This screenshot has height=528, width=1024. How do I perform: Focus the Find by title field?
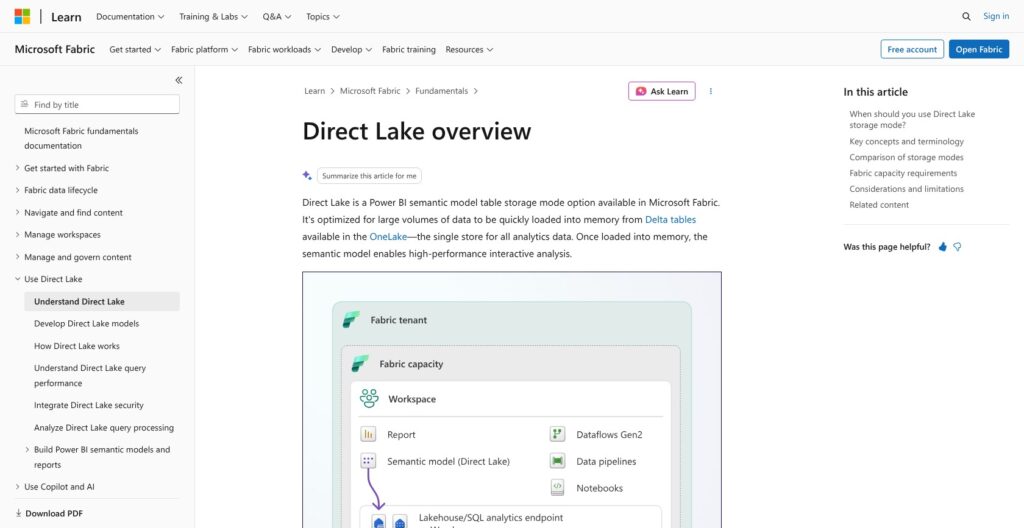(x=97, y=105)
